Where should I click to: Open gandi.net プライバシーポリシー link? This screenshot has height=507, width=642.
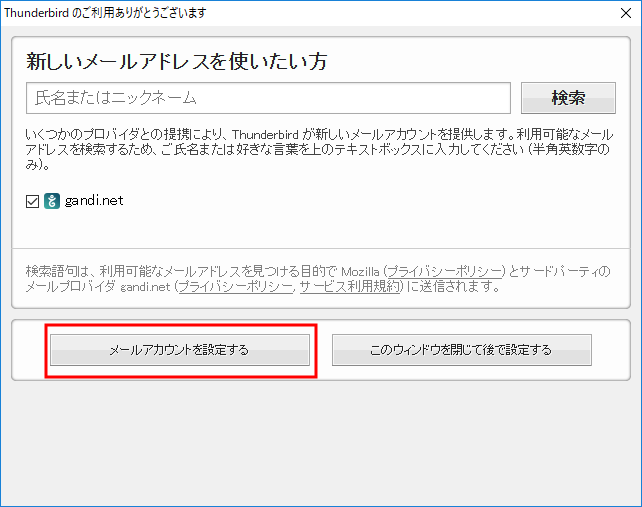pyautogui.click(x=236, y=286)
